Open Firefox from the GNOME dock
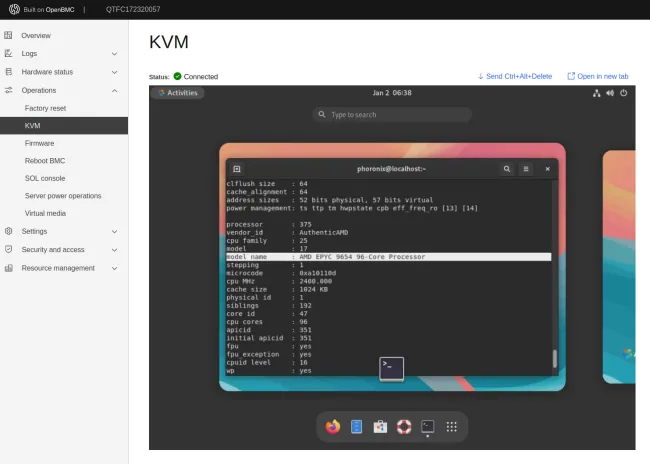The height and width of the screenshot is (464, 650). click(x=333, y=427)
